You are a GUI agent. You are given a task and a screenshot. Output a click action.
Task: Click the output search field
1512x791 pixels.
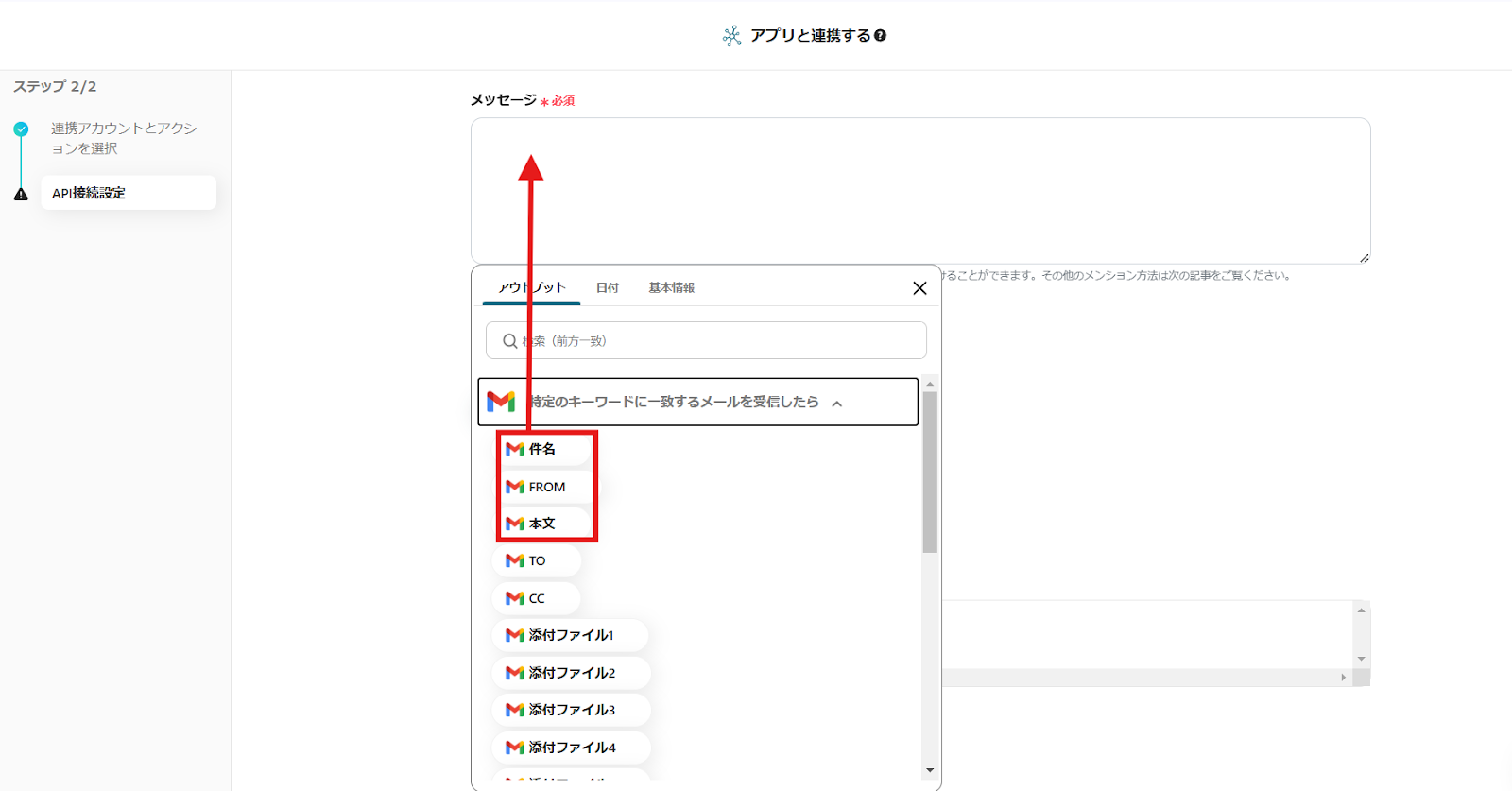(718, 341)
